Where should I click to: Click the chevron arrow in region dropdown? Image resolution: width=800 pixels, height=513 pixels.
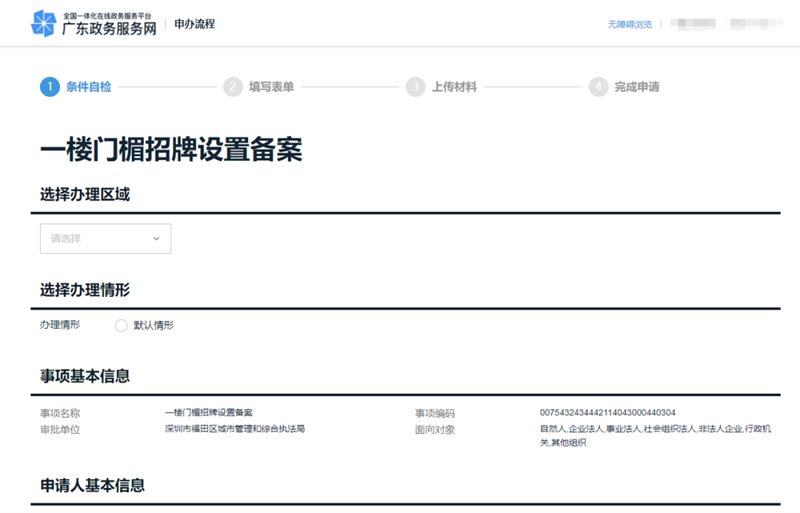pyautogui.click(x=156, y=239)
